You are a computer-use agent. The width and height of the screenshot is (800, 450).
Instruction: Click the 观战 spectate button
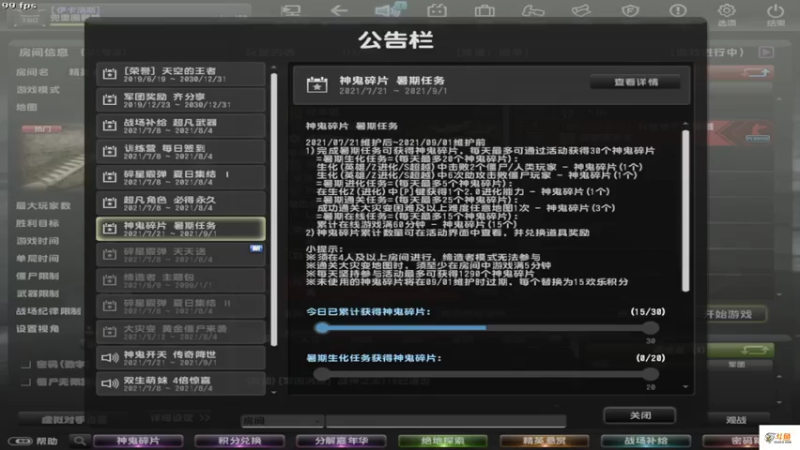[736, 420]
